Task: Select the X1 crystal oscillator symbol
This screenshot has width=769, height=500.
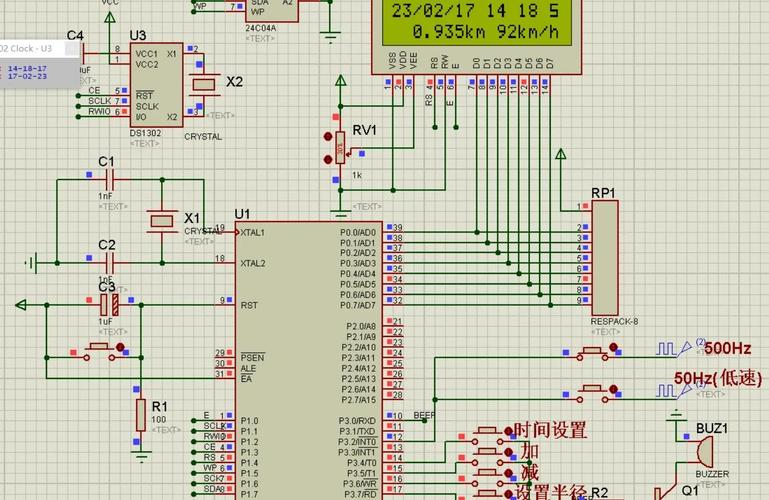Action: coord(162,220)
